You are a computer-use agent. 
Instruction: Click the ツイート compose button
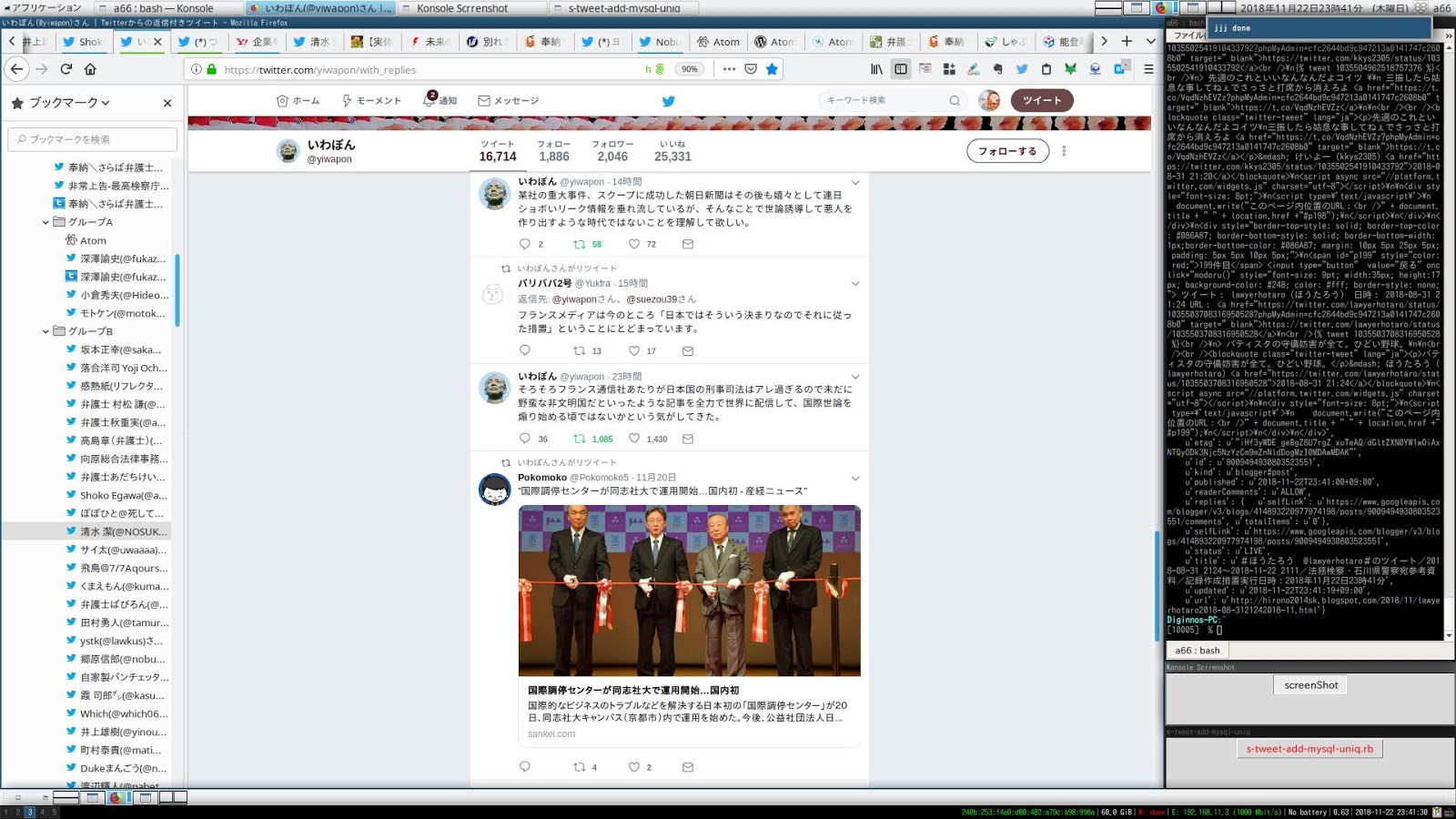(x=1042, y=100)
